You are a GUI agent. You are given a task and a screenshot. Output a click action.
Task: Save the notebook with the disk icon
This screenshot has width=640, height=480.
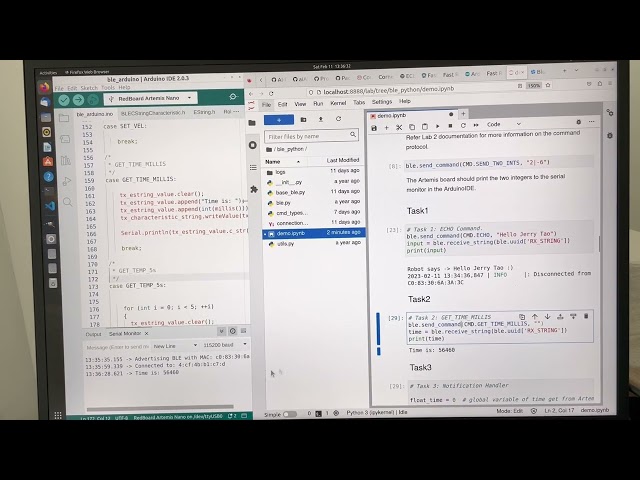374,128
